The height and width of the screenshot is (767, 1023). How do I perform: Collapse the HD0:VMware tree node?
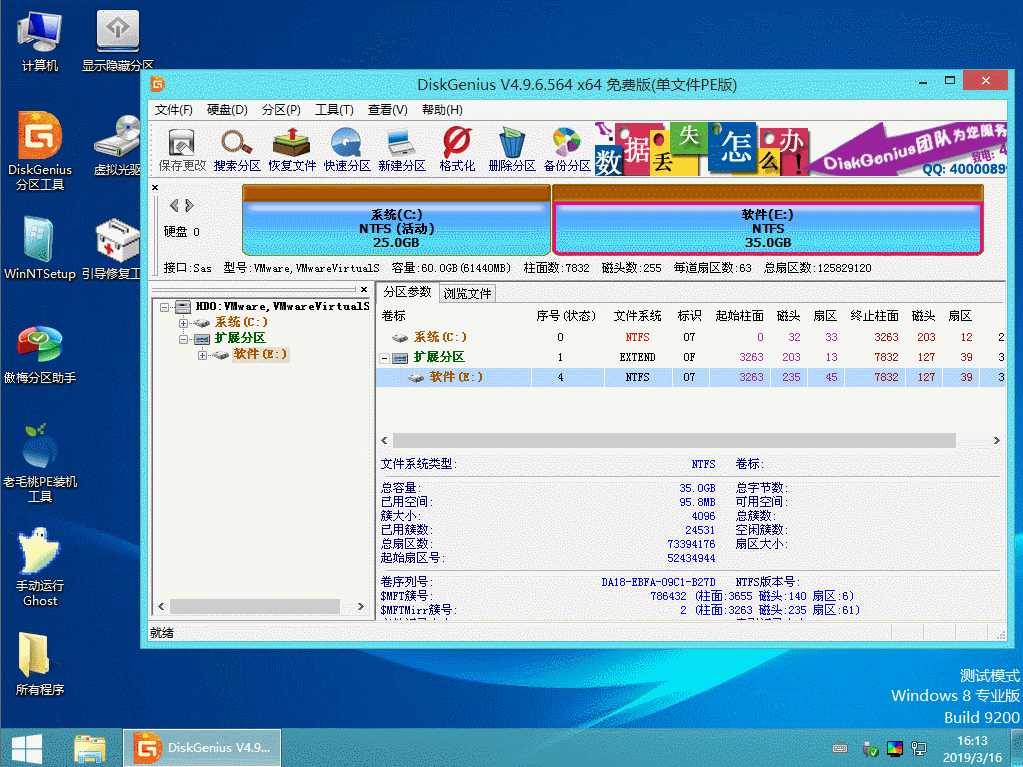tap(165, 307)
